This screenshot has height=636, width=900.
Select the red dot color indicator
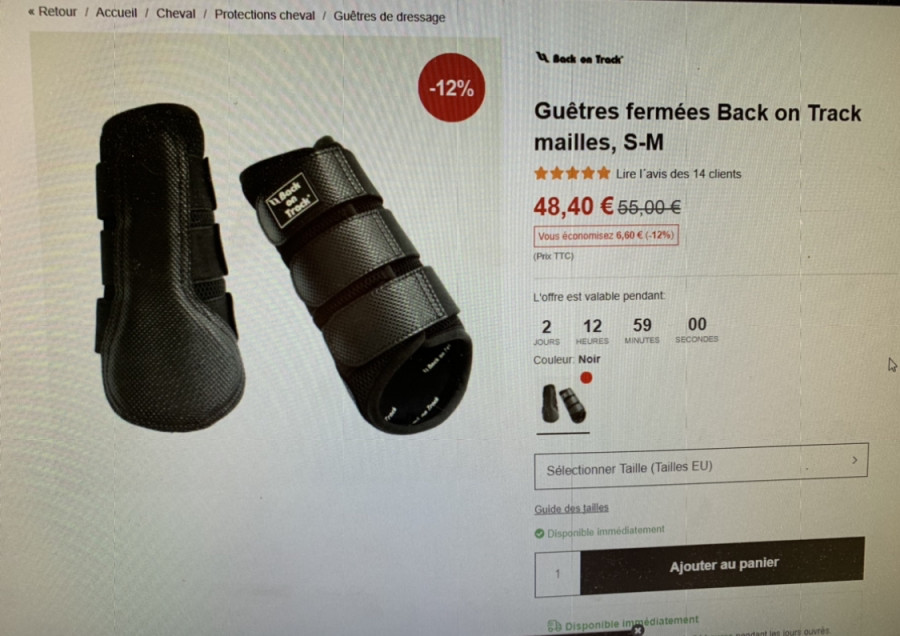coord(586,378)
